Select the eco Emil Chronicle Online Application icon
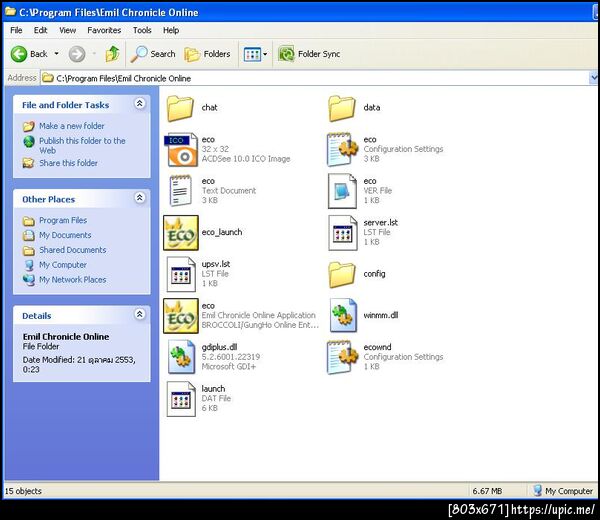 coord(181,316)
